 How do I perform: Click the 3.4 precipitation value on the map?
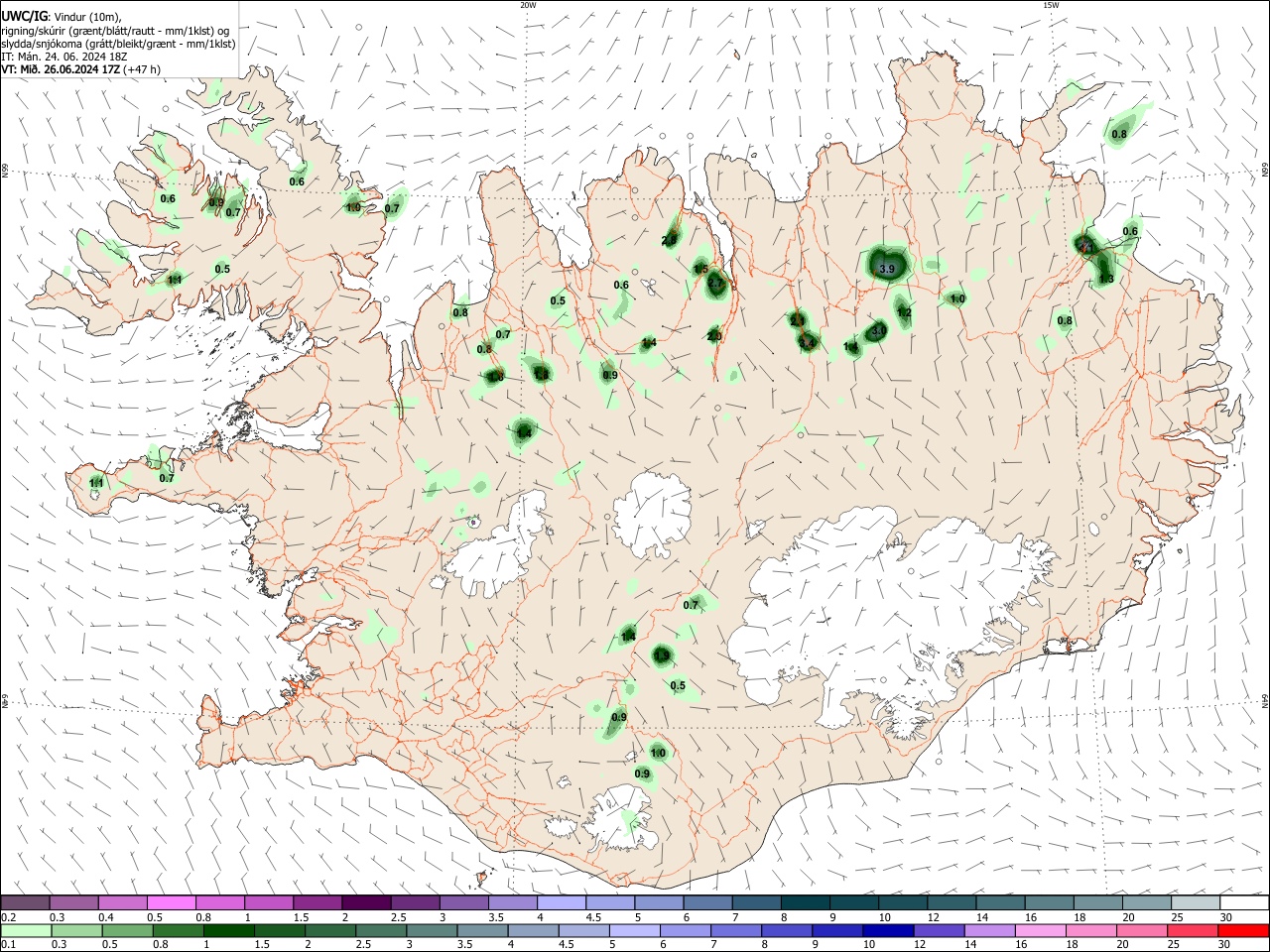[808, 343]
